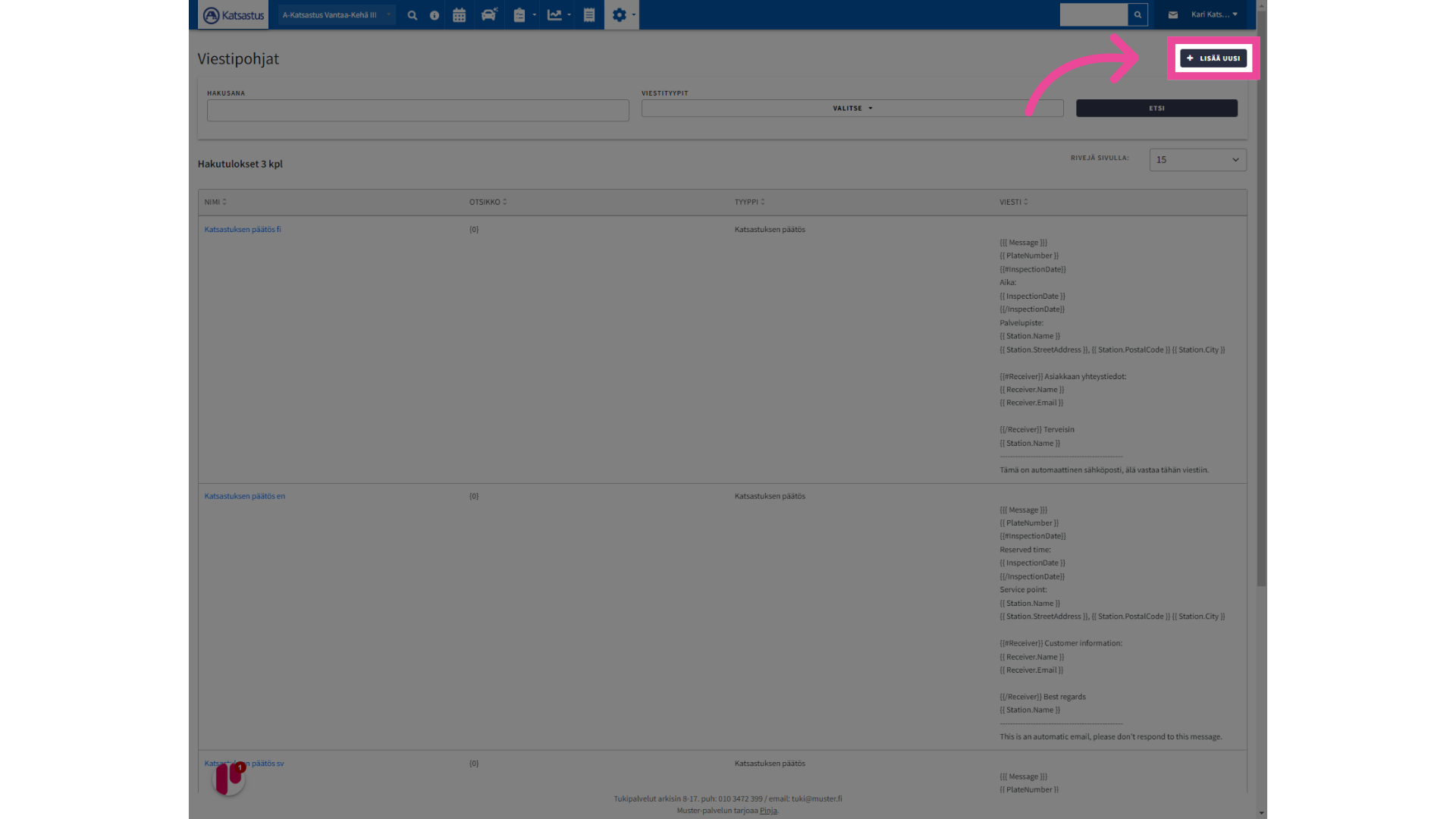This screenshot has height=819, width=1456.
Task: Open the chat widget with notification badge
Action: tap(229, 779)
